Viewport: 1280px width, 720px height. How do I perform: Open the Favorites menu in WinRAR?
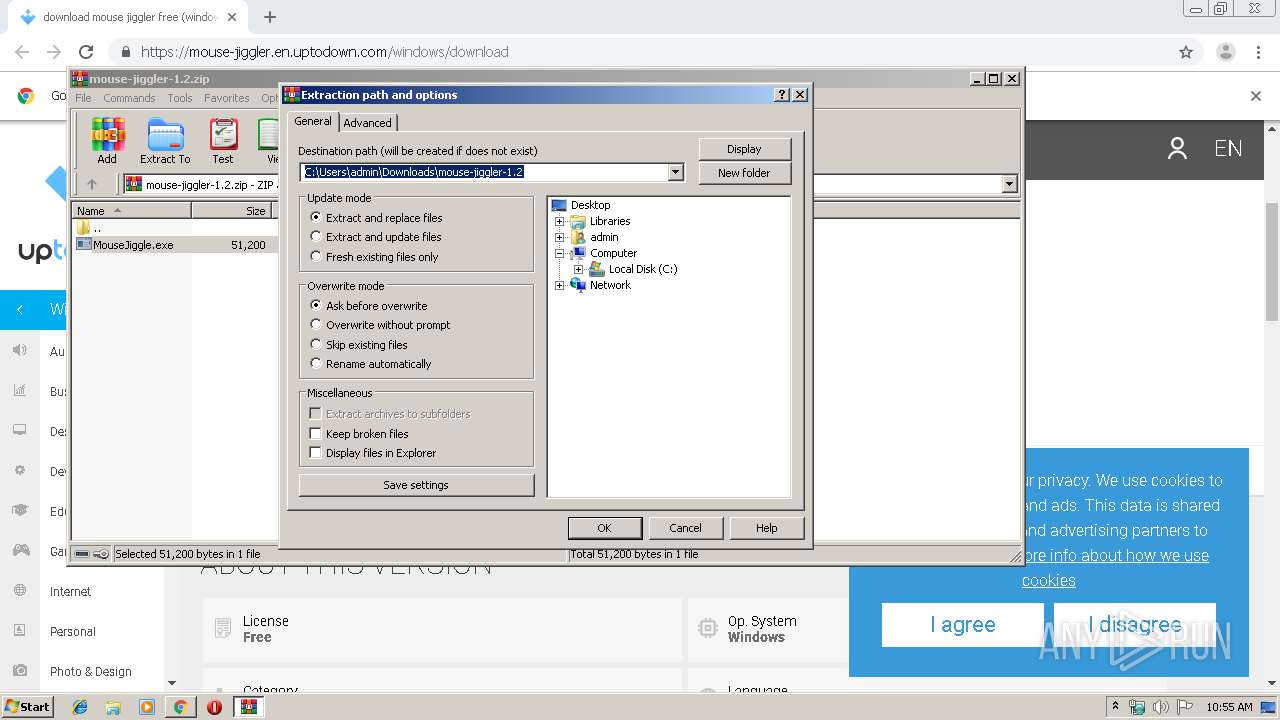pyautogui.click(x=227, y=98)
